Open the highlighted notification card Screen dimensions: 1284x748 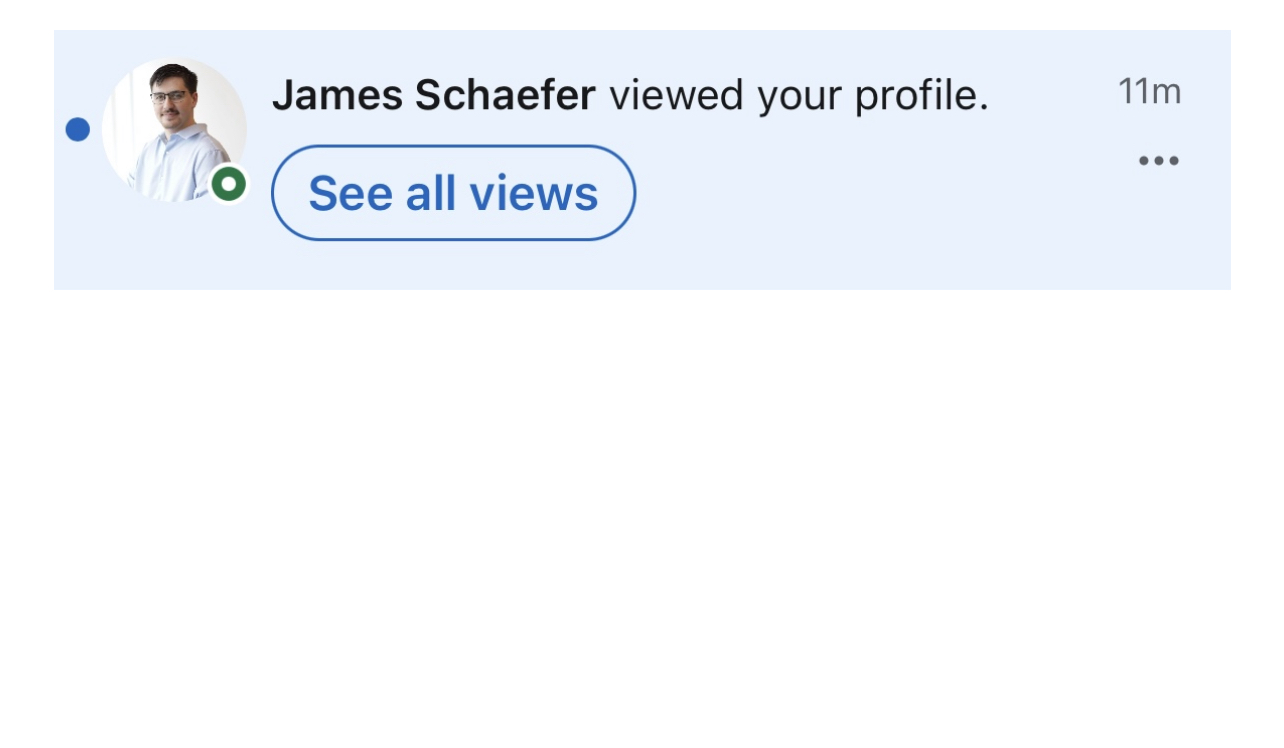[x=642, y=160]
